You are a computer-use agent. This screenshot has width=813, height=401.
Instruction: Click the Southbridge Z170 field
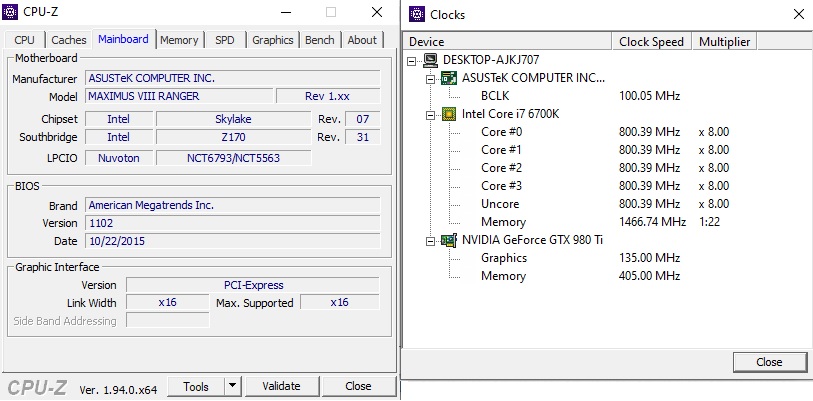pos(233,137)
